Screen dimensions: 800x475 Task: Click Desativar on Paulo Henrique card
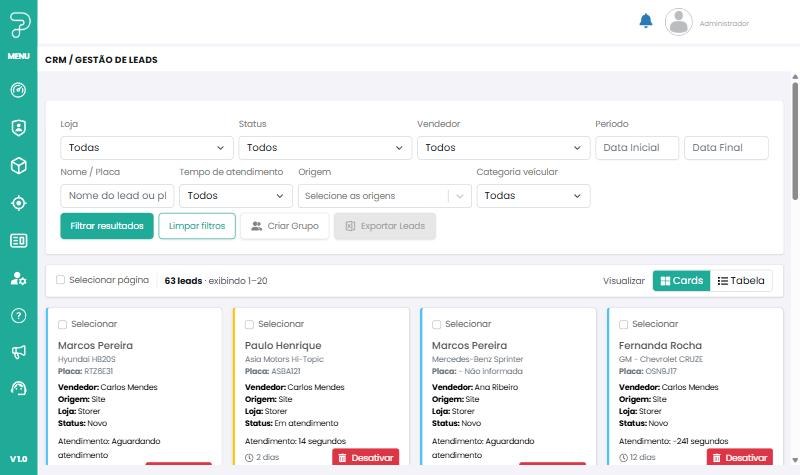tap(365, 457)
